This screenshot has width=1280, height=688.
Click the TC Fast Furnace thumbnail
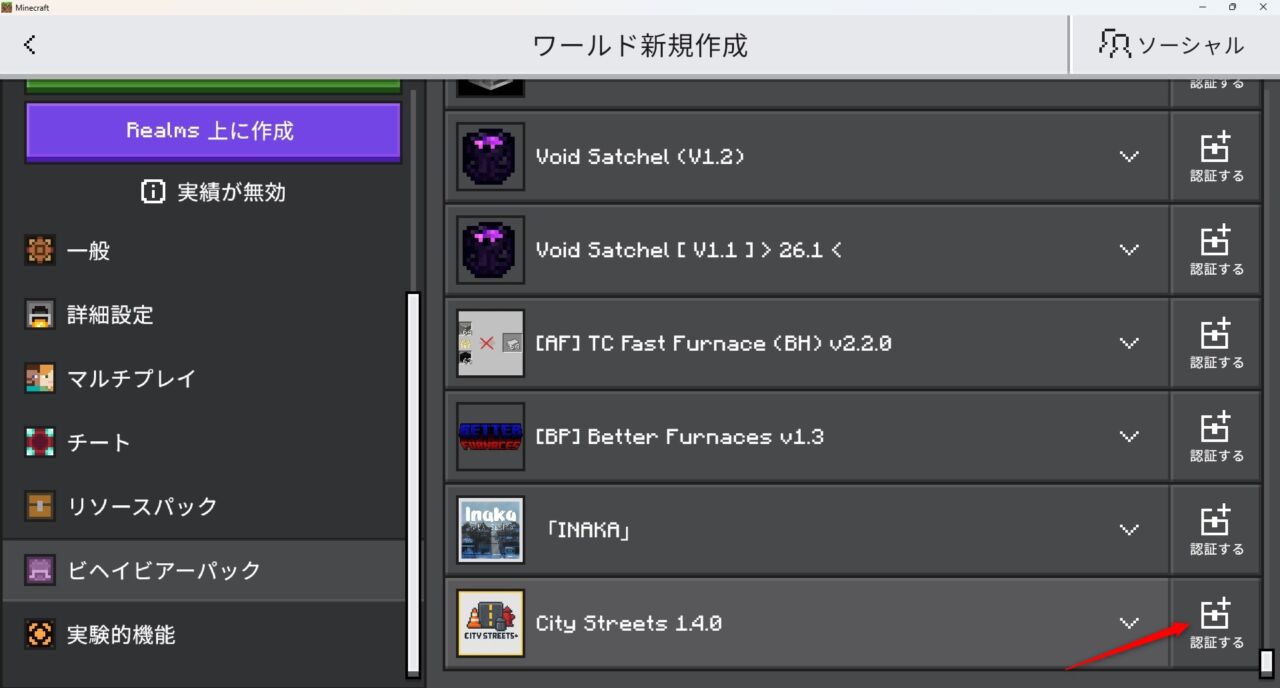491,343
